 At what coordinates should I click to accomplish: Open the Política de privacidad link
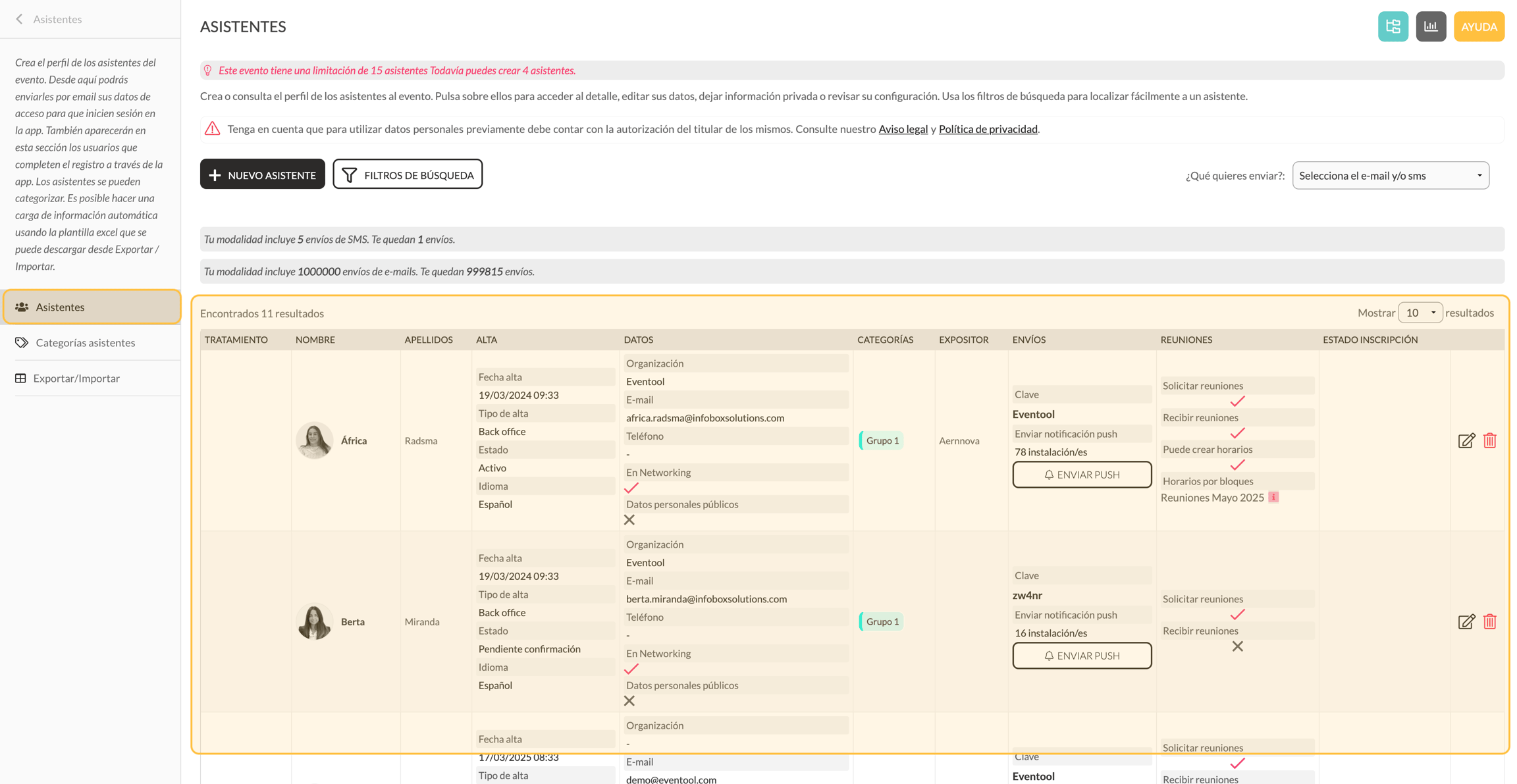[988, 129]
